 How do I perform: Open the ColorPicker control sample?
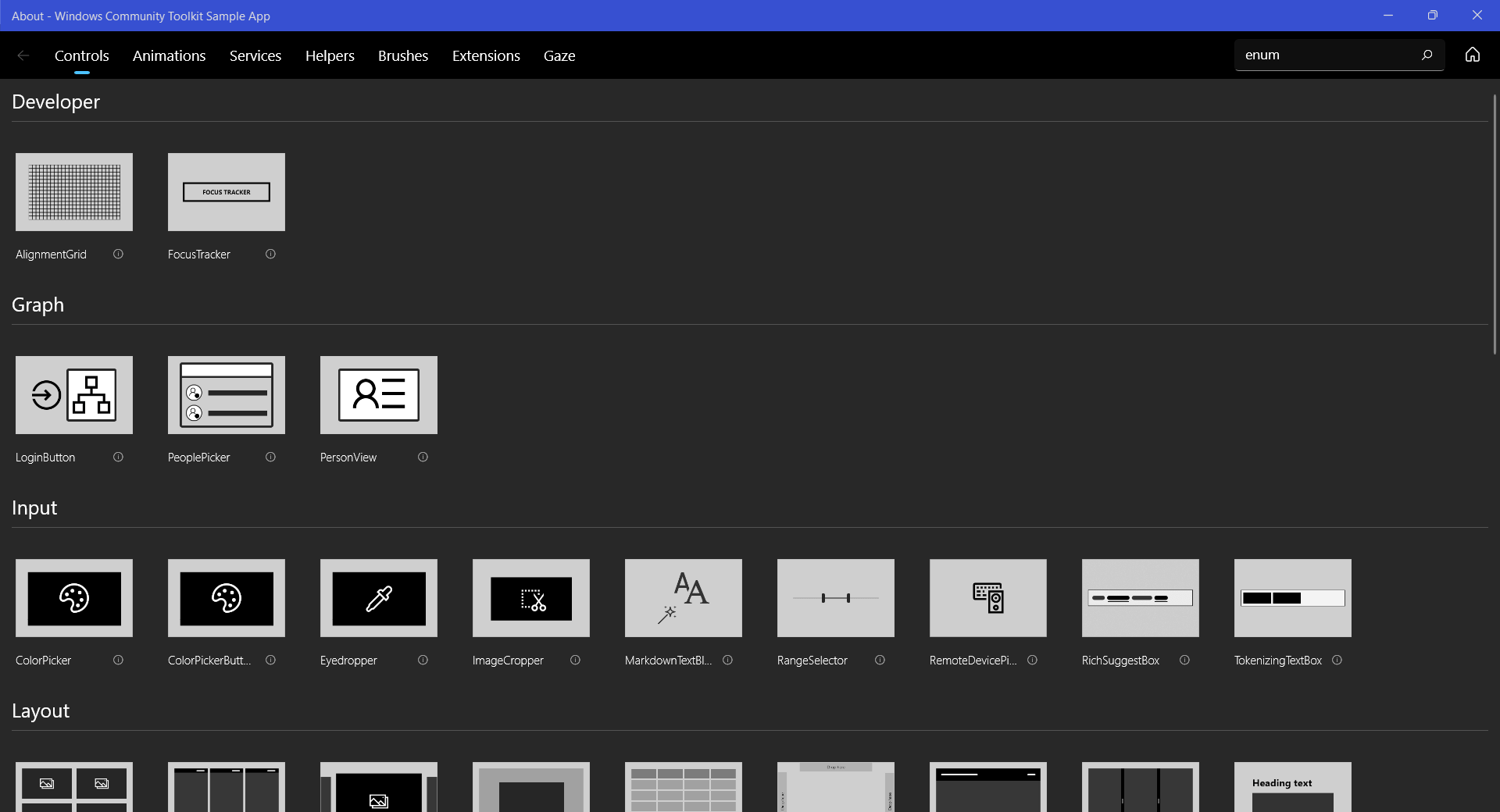coord(73,598)
